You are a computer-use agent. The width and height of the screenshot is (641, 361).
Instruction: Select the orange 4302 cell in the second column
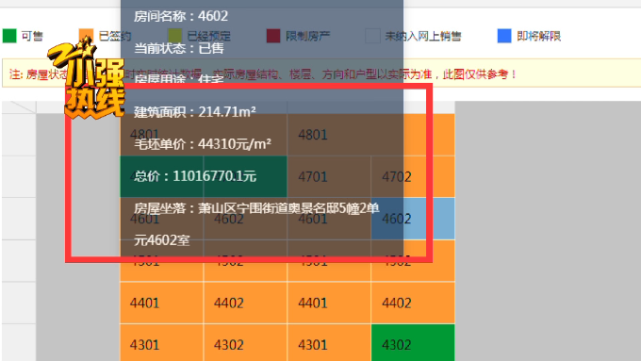(x=245, y=343)
